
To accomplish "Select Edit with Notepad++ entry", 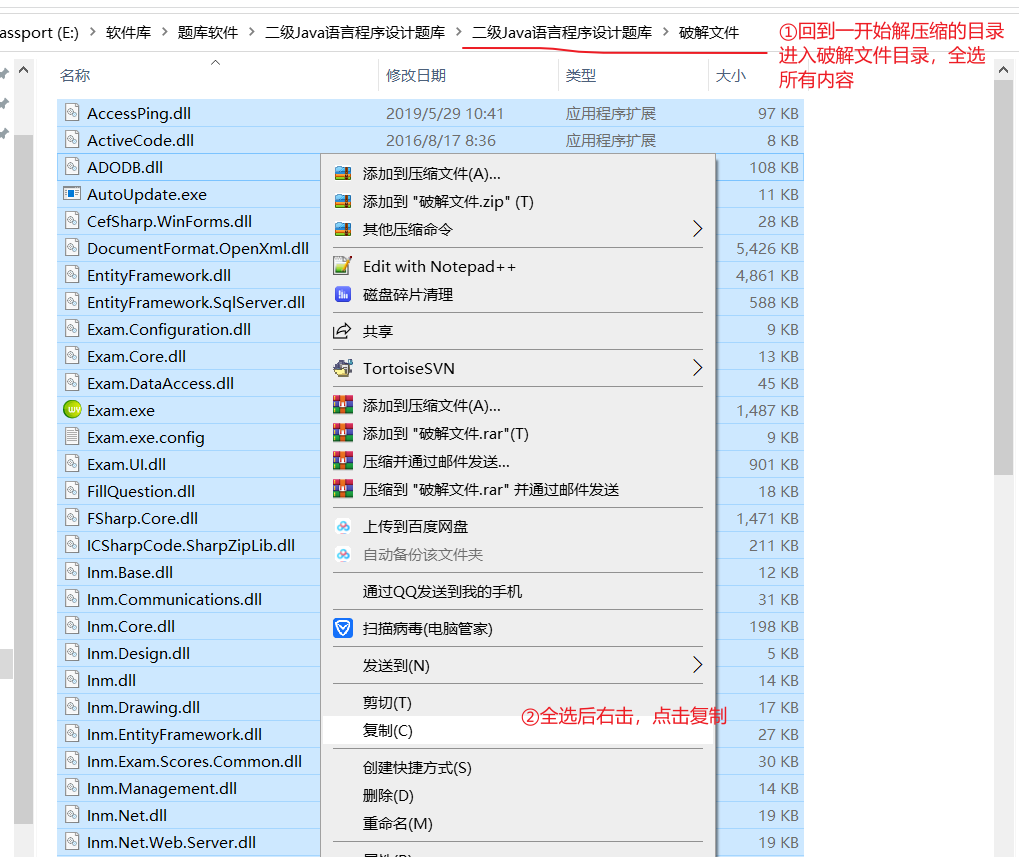I will (x=518, y=266).
